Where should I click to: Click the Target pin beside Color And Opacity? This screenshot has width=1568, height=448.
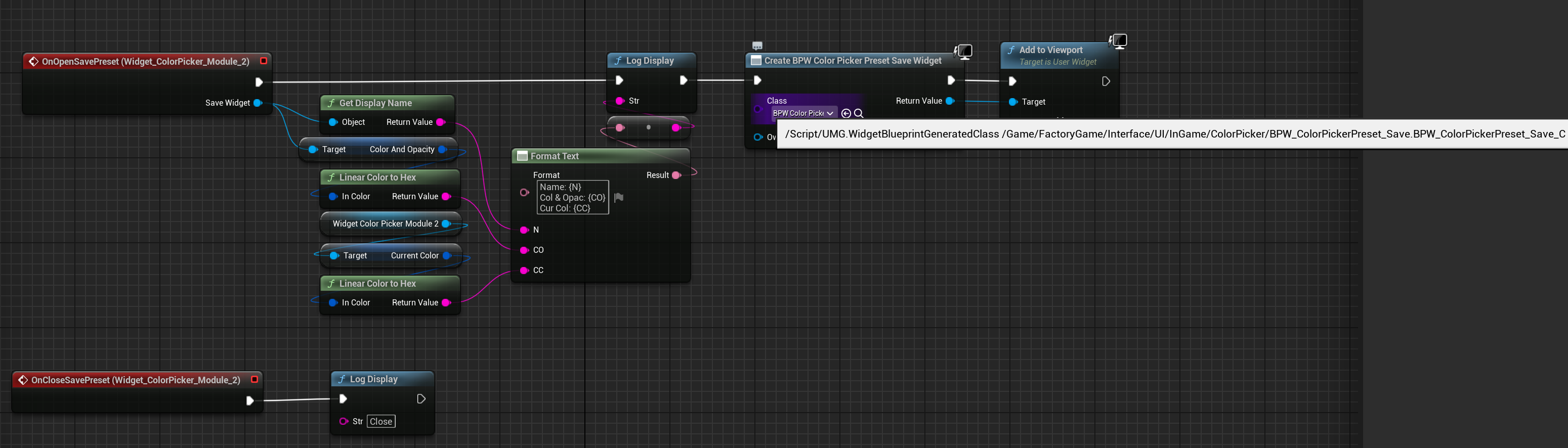(313, 150)
